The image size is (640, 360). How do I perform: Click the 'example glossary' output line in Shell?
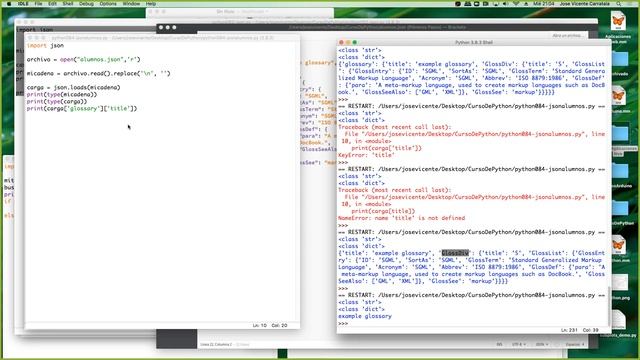365,316
